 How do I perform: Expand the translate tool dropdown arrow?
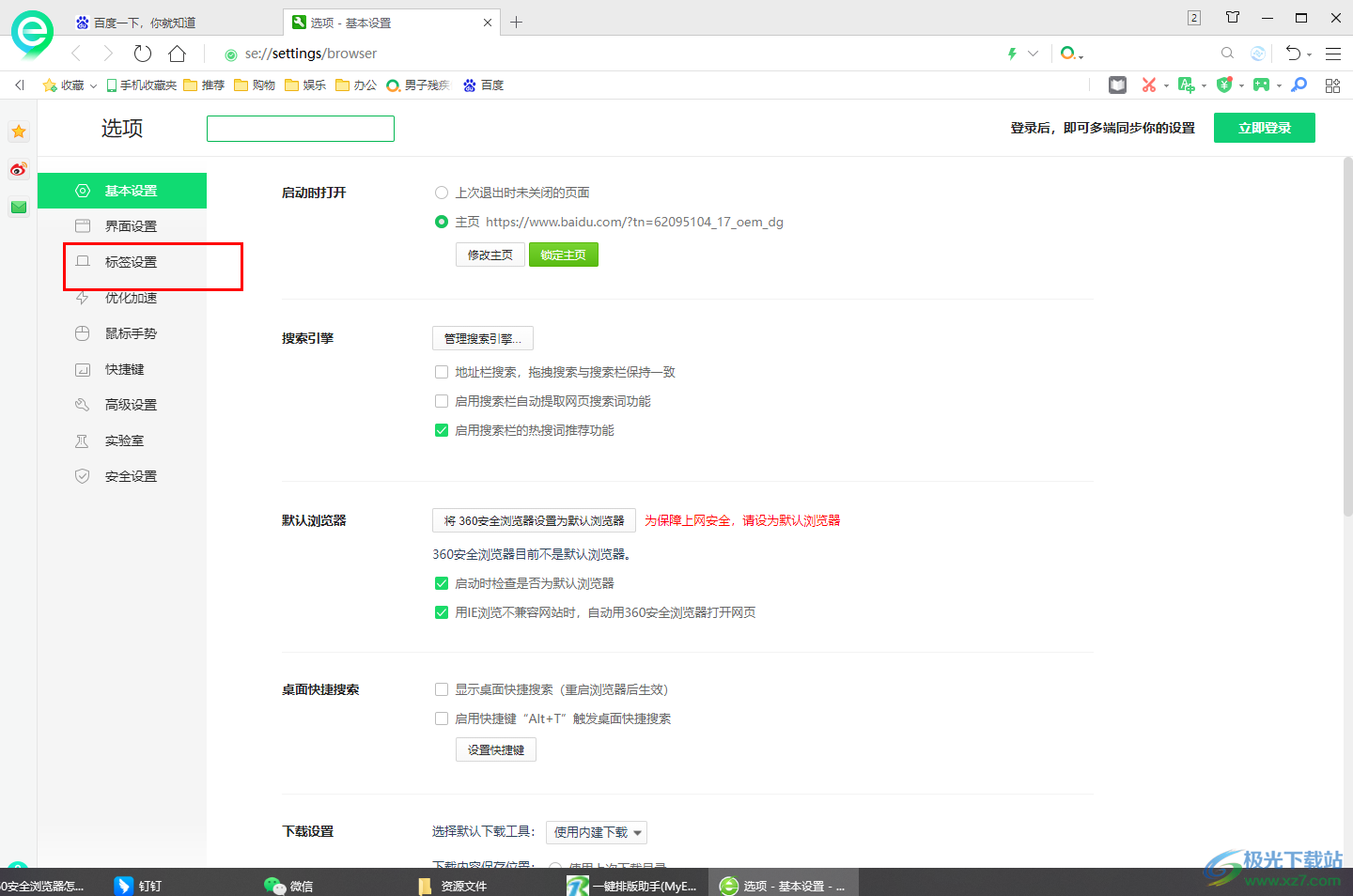click(1204, 86)
